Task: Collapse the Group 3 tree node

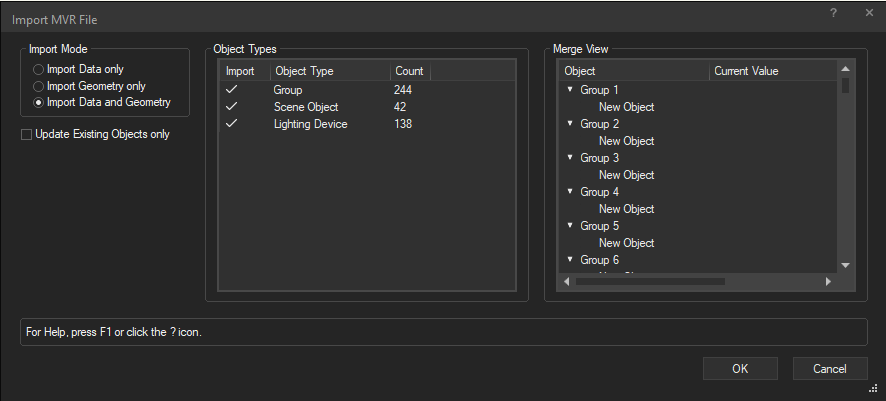Action: click(570, 158)
